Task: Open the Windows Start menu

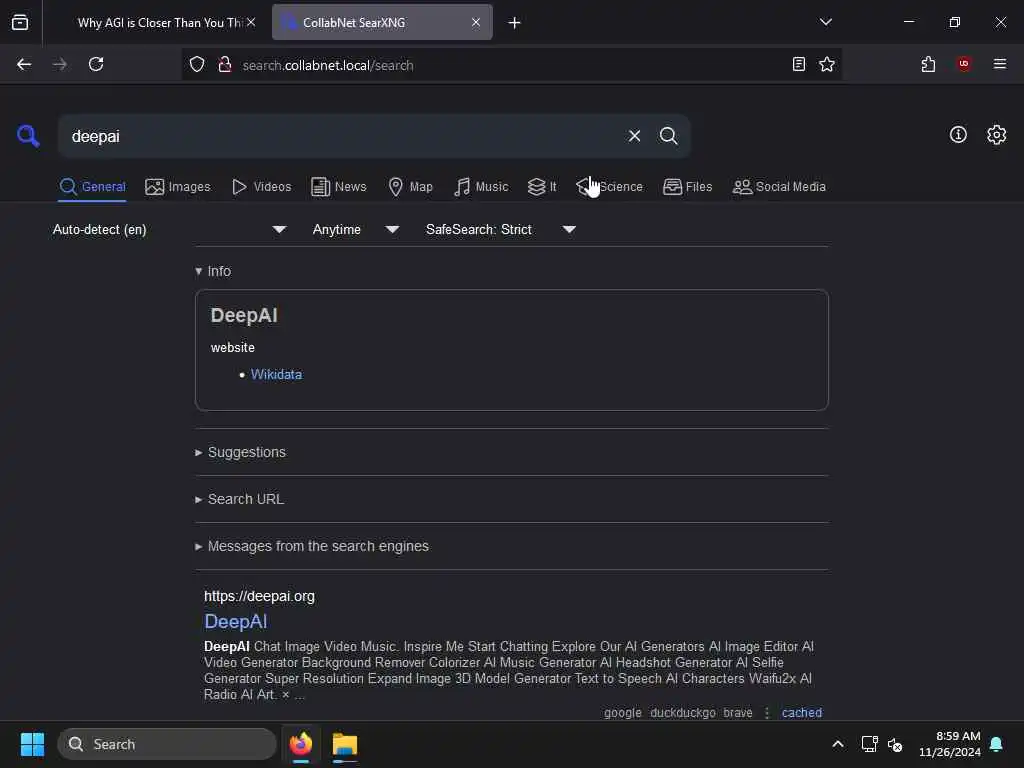Action: click(33, 744)
